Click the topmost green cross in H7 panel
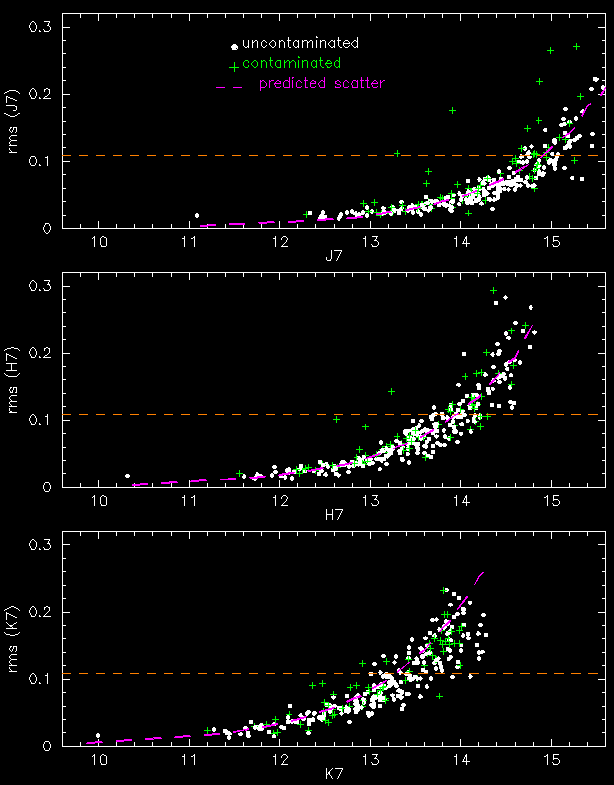Viewport: 614px width, 785px height. pyautogui.click(x=493, y=290)
